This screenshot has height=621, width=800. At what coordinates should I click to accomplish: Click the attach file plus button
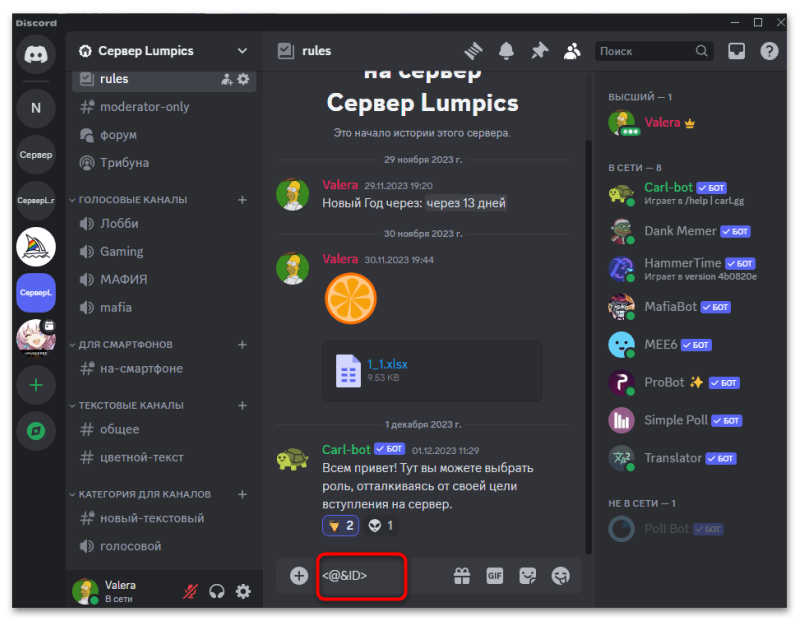point(299,576)
